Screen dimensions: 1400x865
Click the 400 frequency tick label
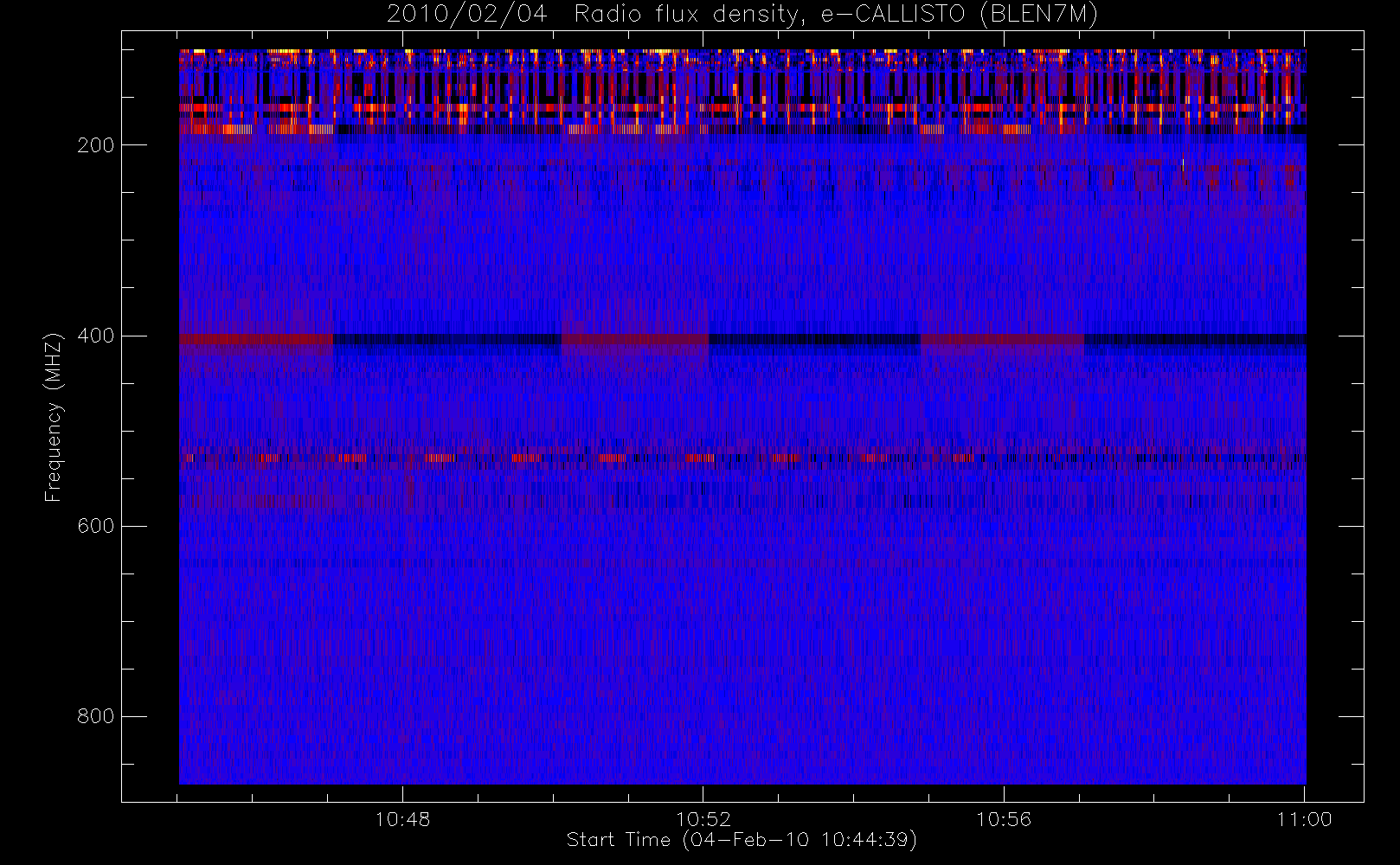point(95,336)
